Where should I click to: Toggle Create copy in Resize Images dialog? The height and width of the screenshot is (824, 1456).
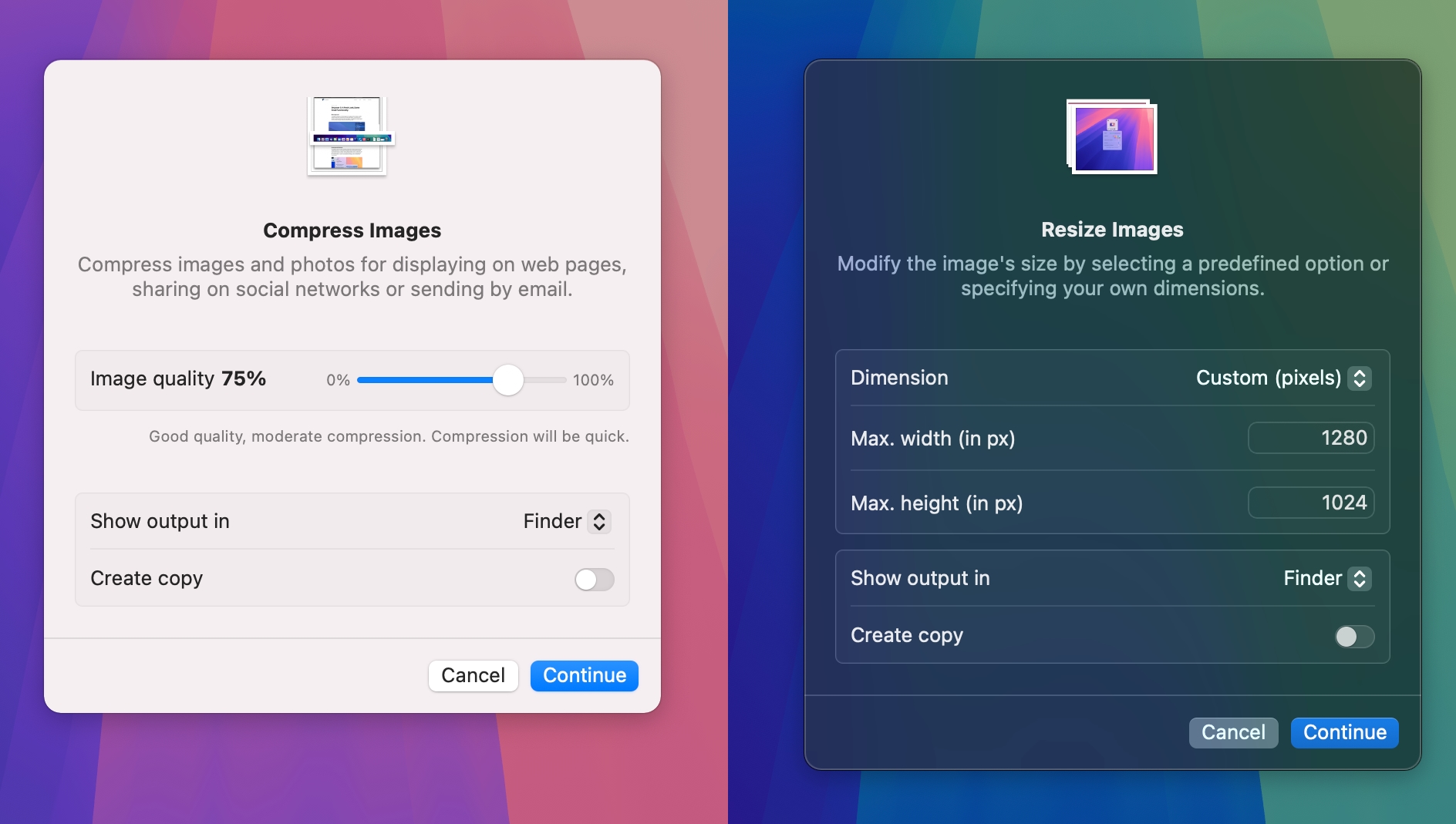(x=1354, y=636)
